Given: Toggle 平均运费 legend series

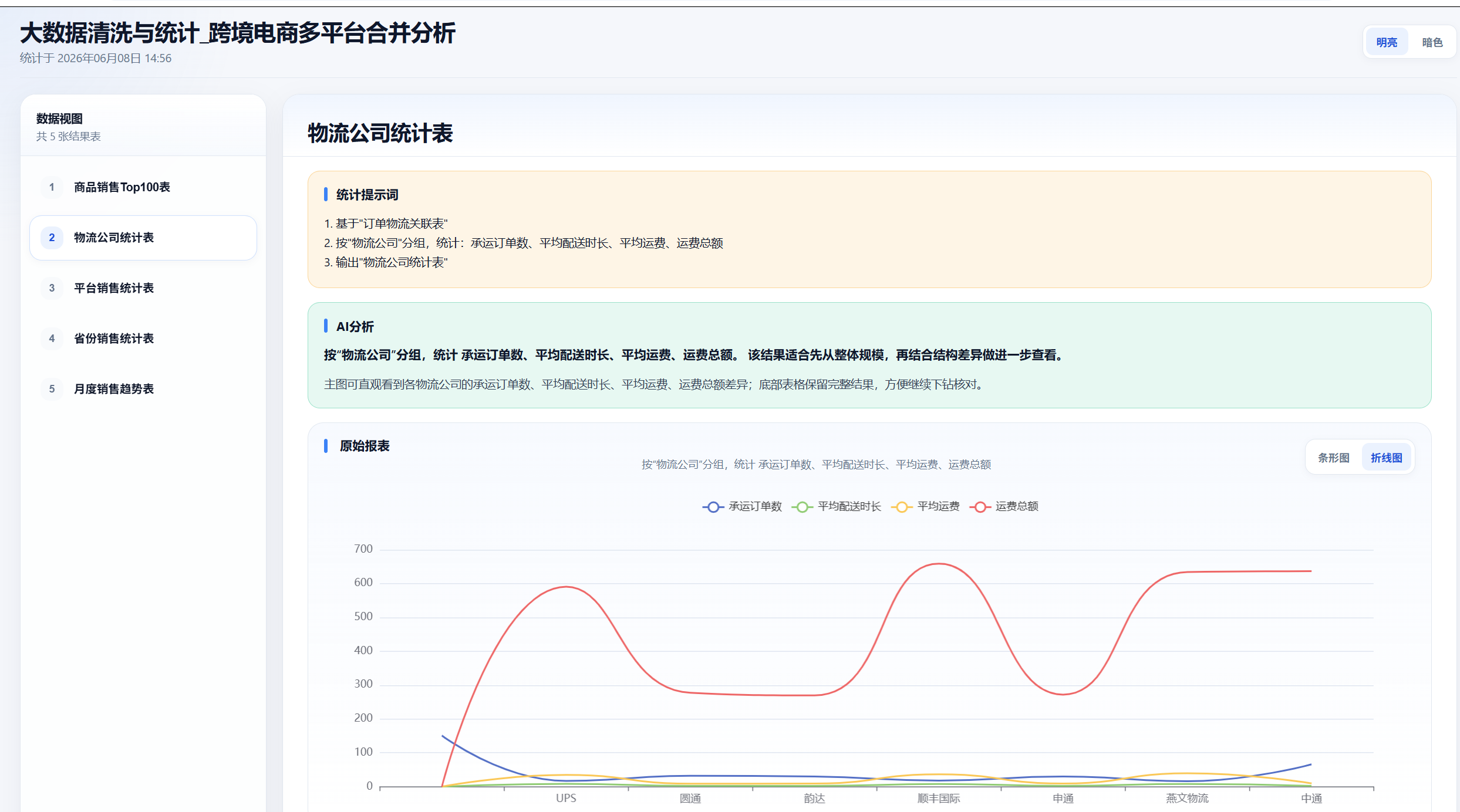Looking at the screenshot, I should point(925,506).
